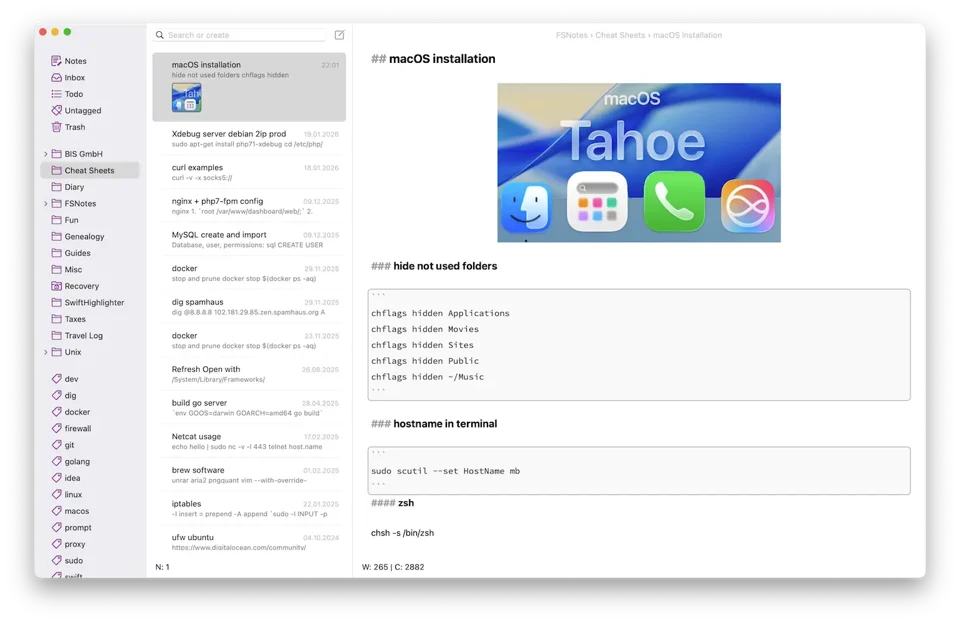960x623 pixels.
Task: Select the Travel Log folder
Action: coord(90,335)
